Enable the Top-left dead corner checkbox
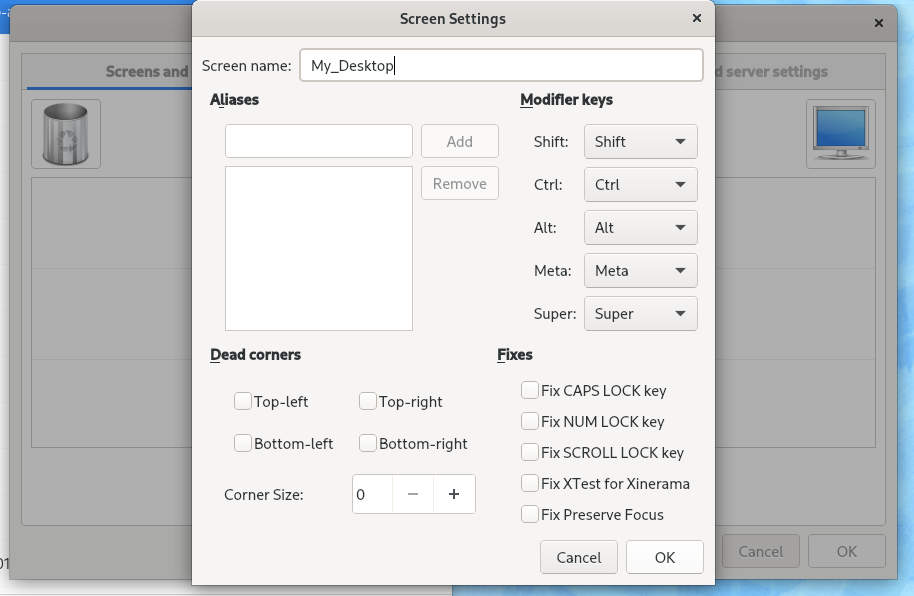The width and height of the screenshot is (914, 596). [243, 401]
